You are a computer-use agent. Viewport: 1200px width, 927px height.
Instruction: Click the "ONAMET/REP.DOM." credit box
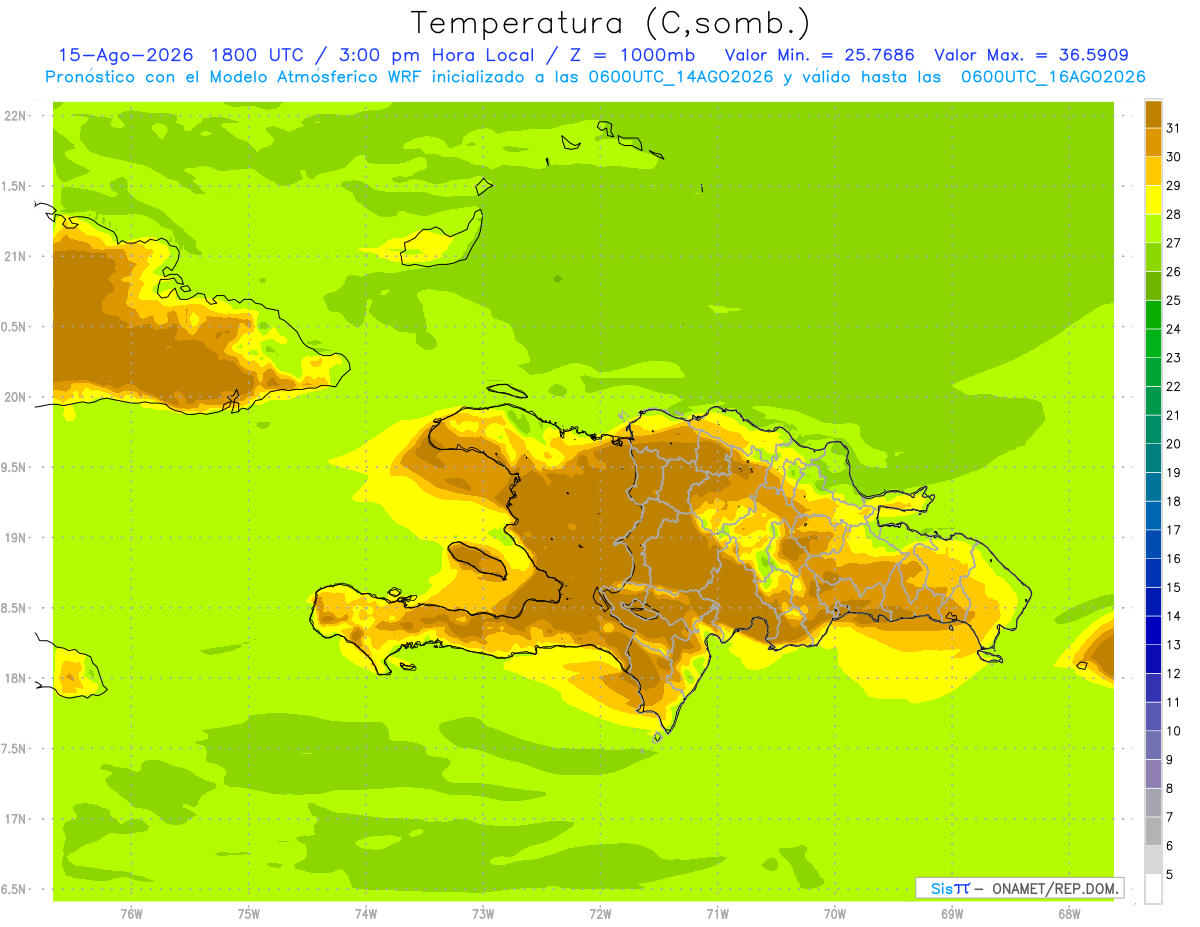coord(1019,888)
